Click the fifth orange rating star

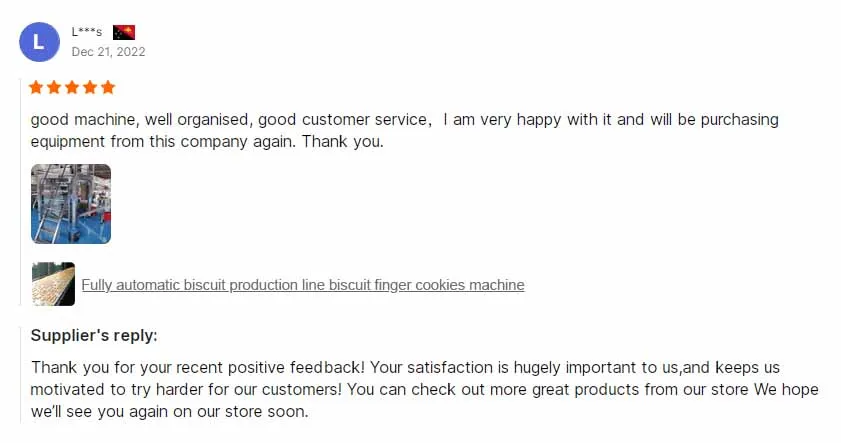coord(108,88)
